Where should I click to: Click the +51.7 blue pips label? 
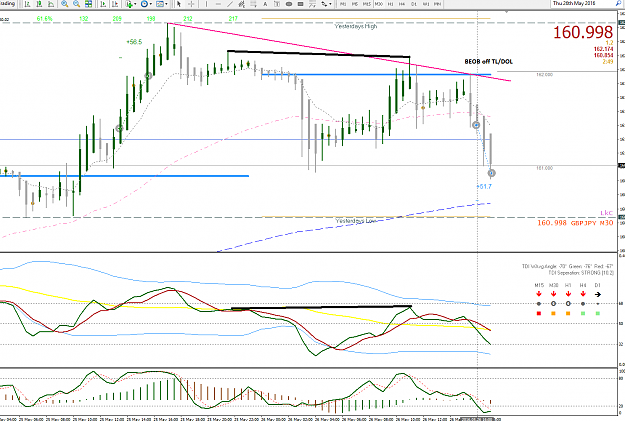point(484,187)
